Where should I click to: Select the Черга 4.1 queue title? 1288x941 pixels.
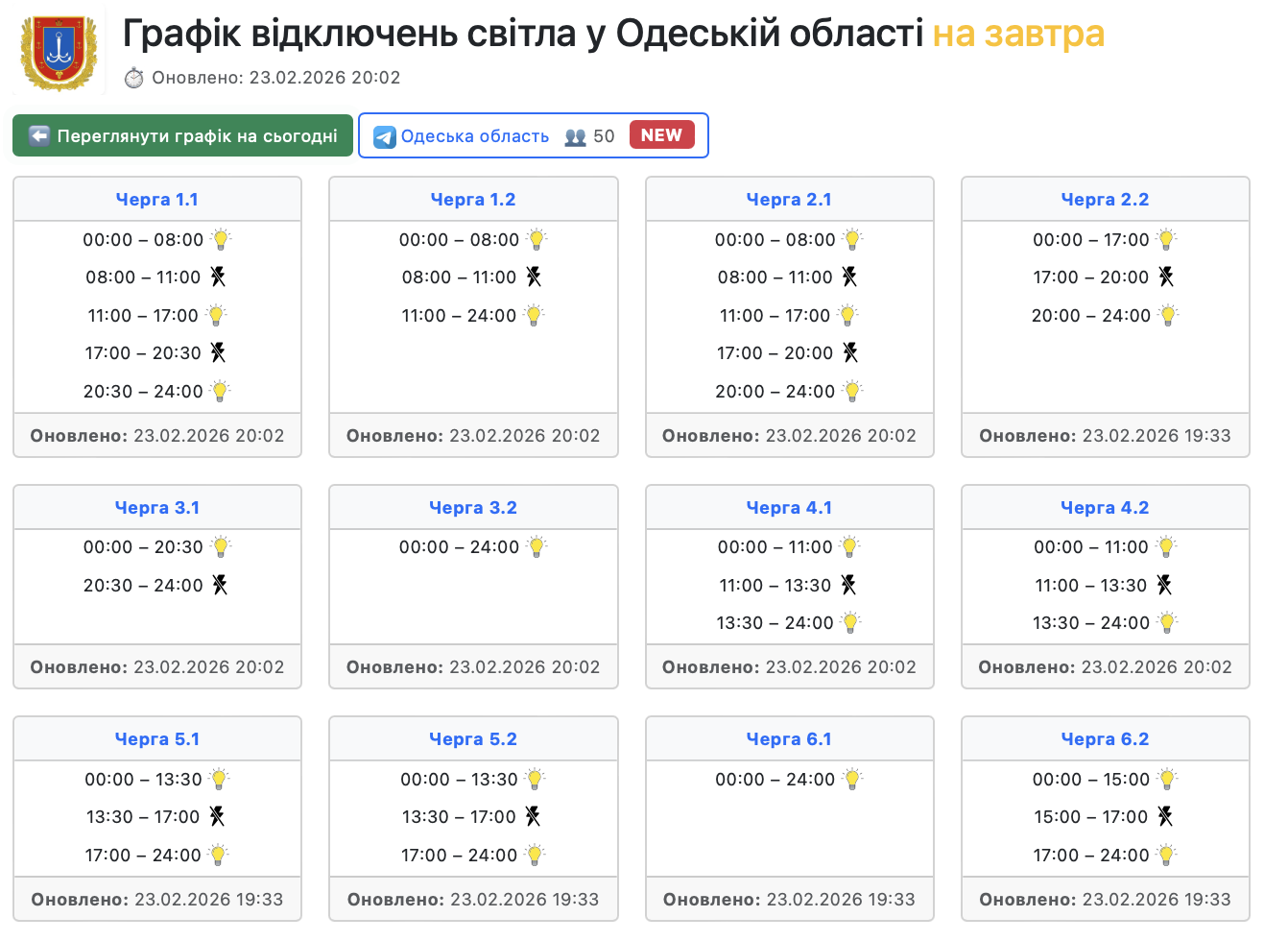[x=789, y=508]
